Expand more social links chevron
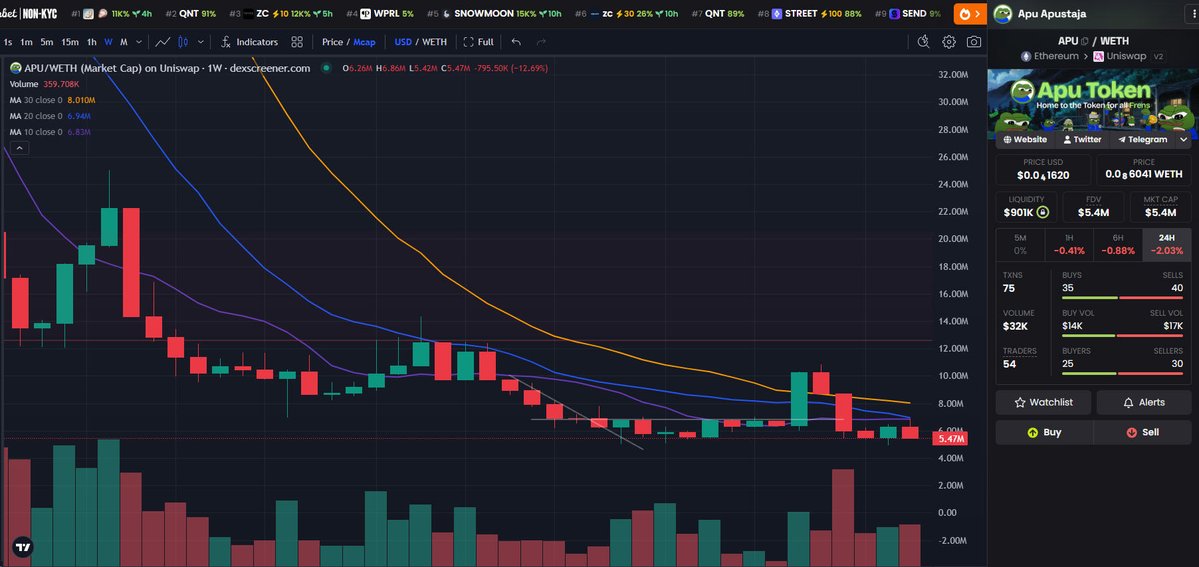Screen dimensions: 1199x567 [1184, 140]
